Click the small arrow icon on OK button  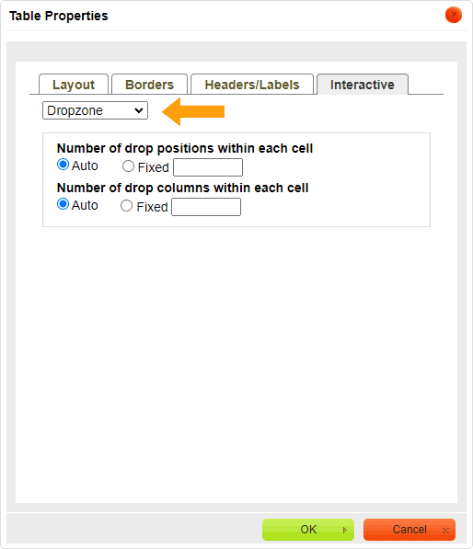click(x=345, y=530)
